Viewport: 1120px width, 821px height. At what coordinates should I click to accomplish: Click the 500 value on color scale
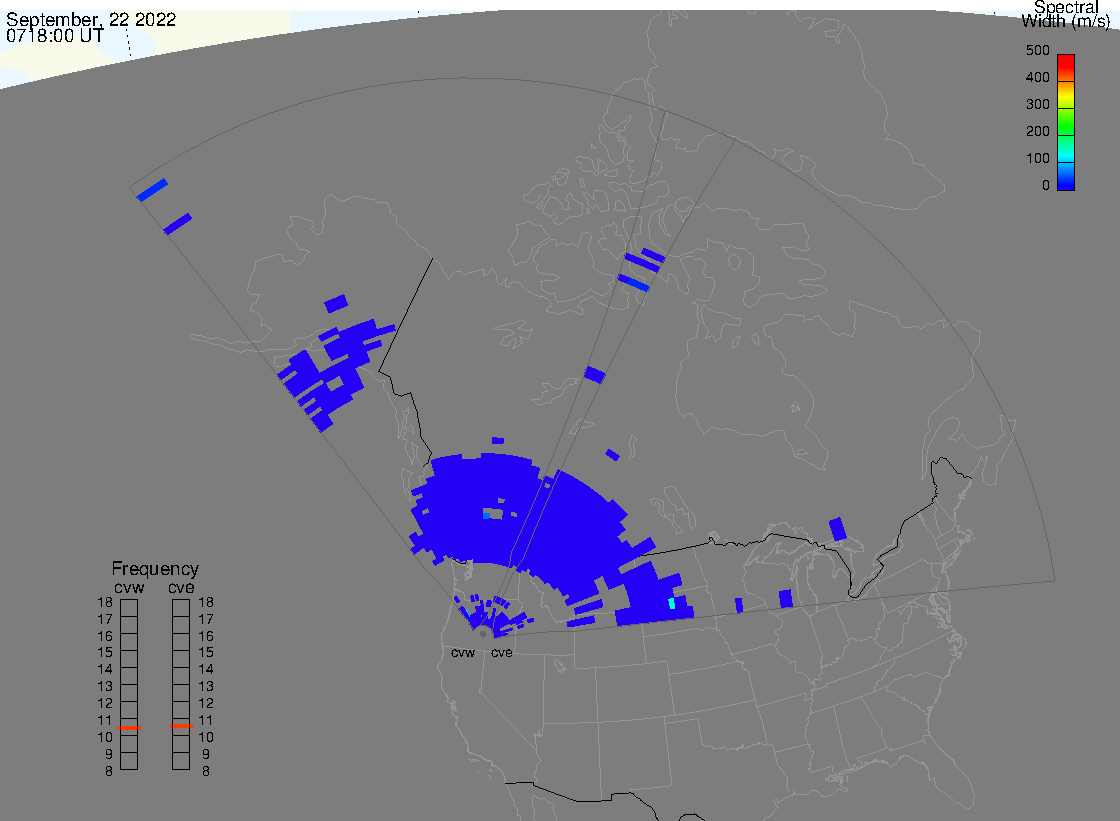tap(1037, 51)
